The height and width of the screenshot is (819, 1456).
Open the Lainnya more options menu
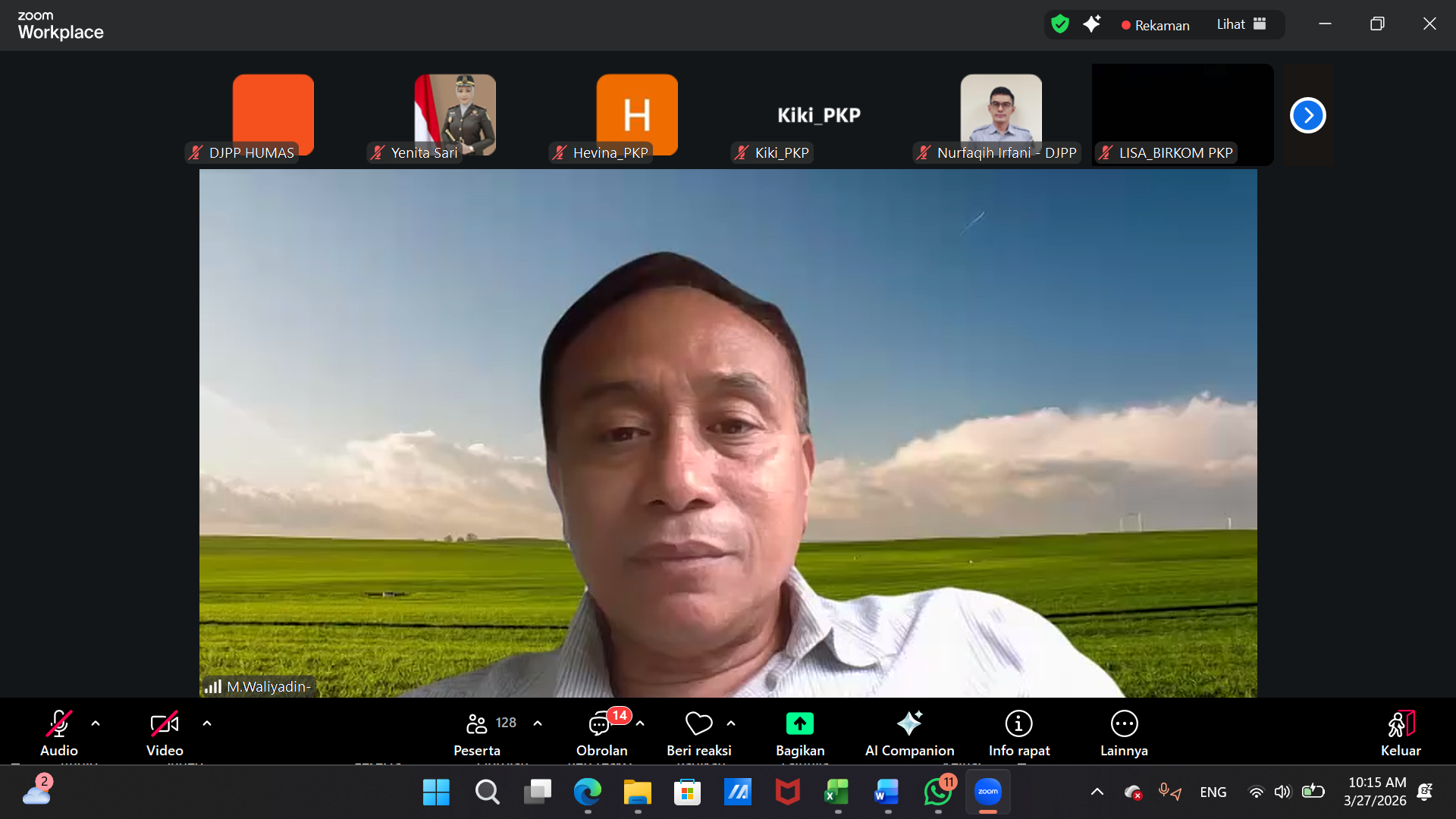pos(1123,733)
